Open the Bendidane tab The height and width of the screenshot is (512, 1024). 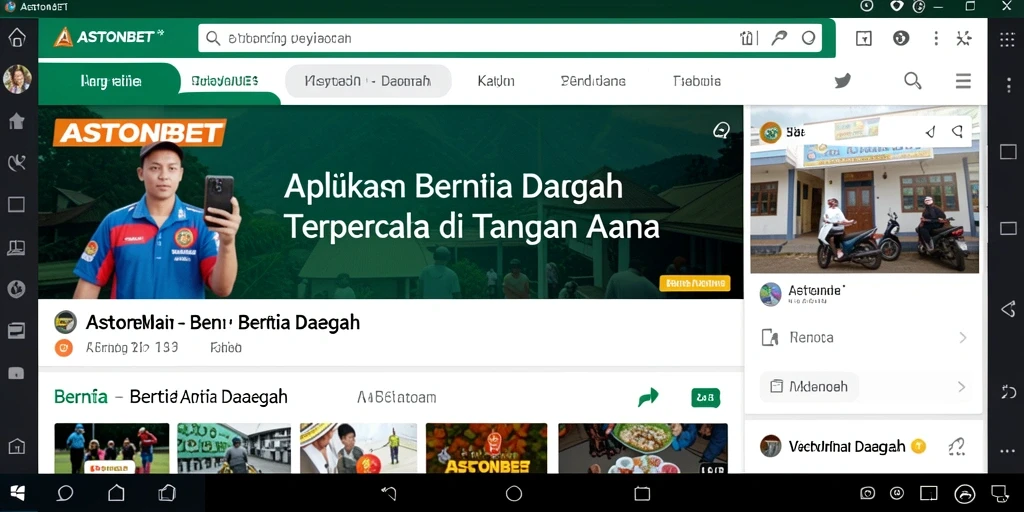pos(593,81)
